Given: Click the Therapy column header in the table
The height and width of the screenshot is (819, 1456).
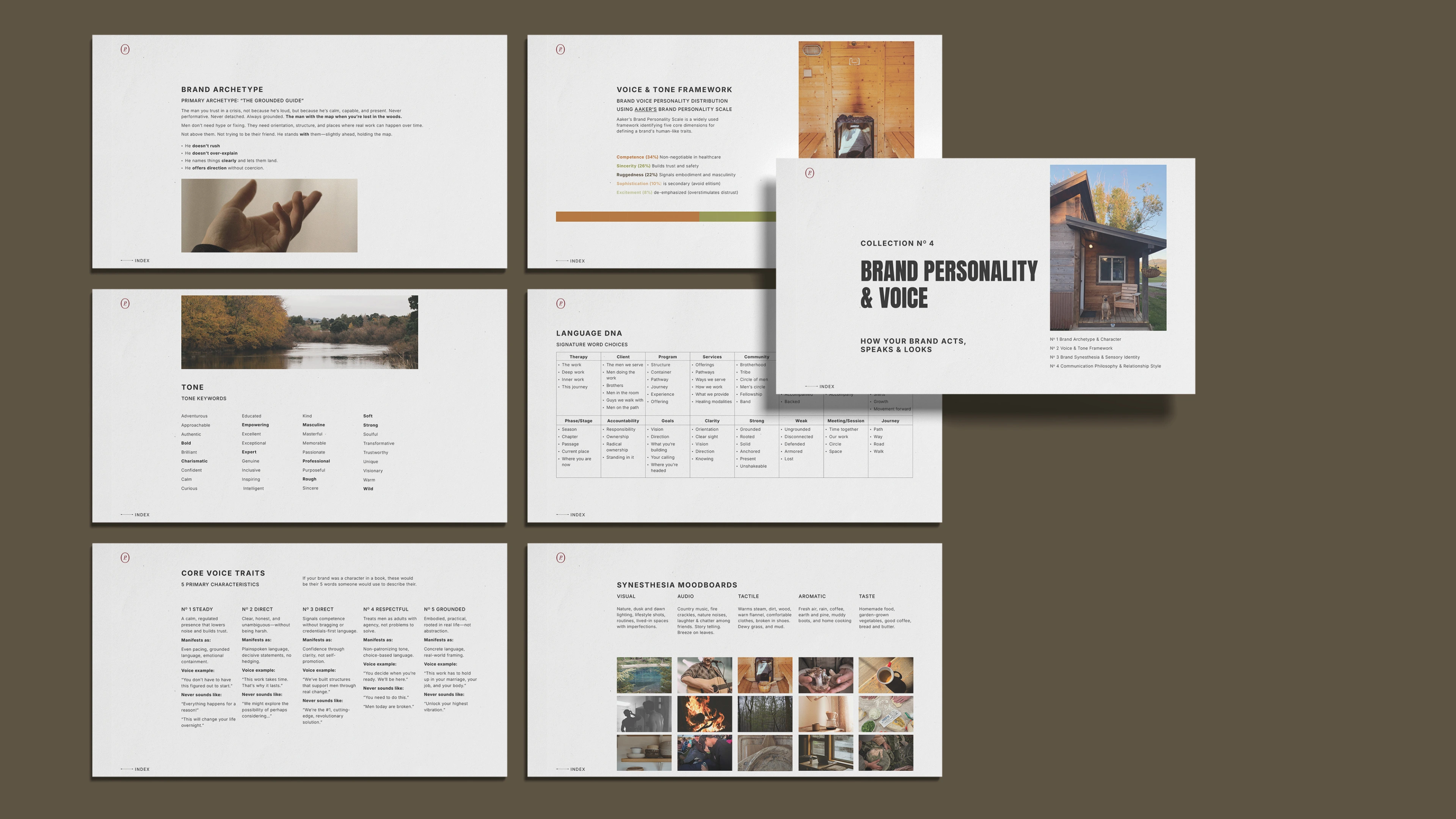Looking at the screenshot, I should point(578,357).
